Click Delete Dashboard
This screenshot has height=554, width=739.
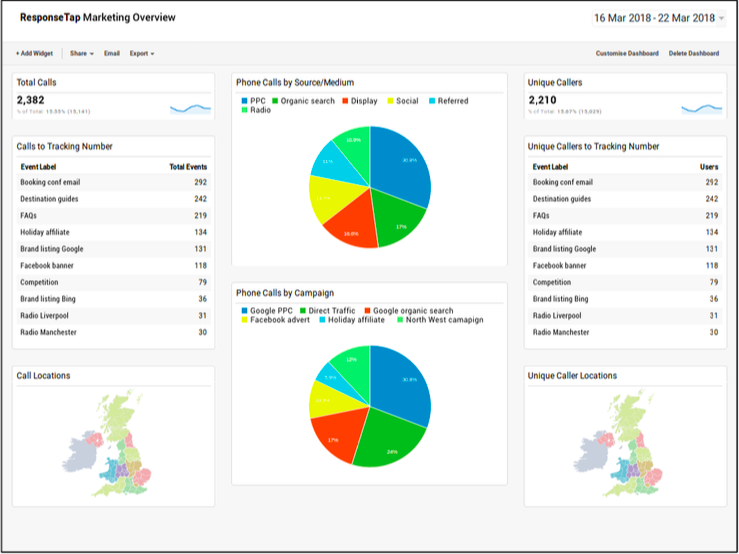694,54
